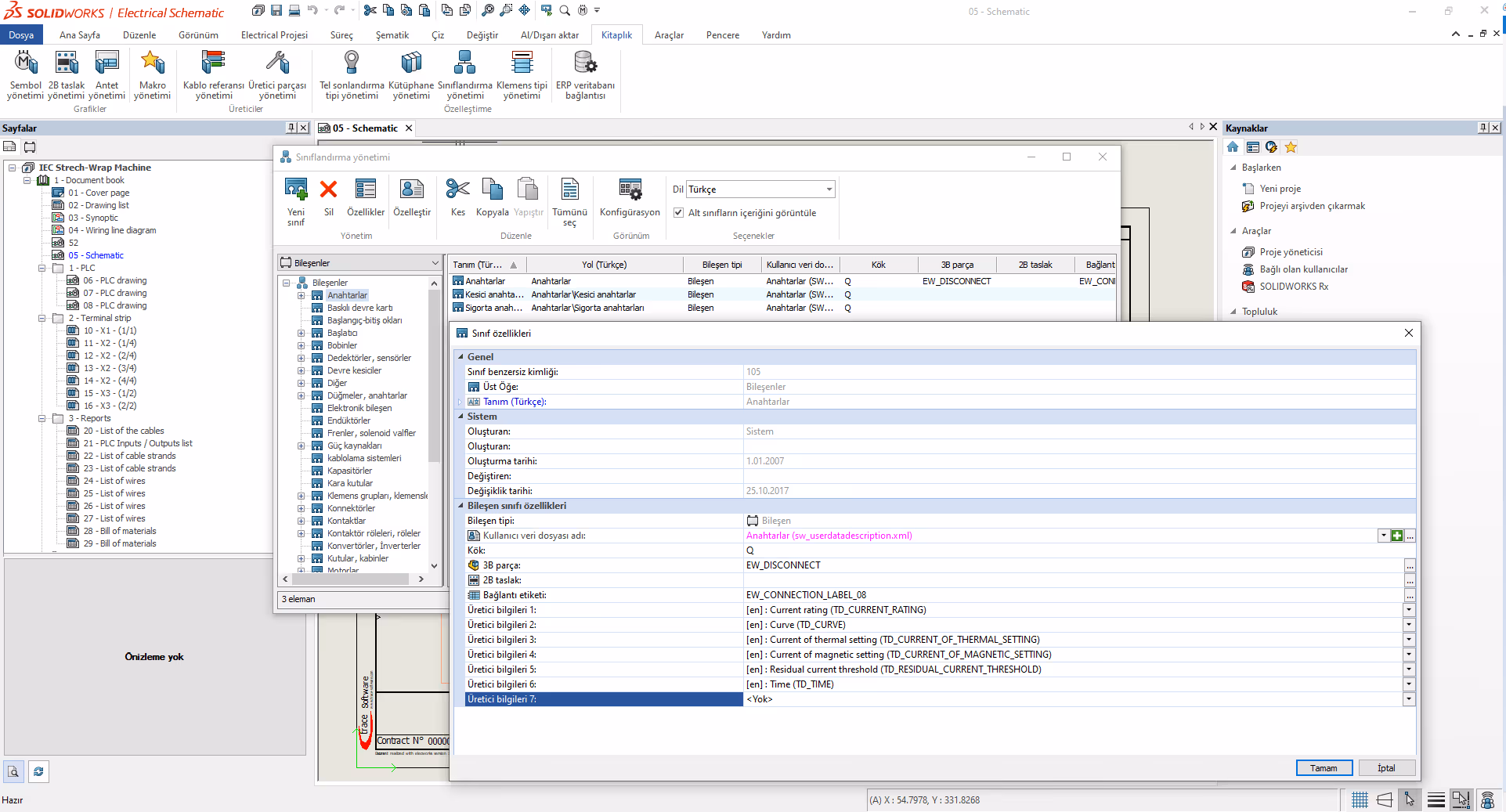The width and height of the screenshot is (1506, 812).
Task: Select Devre kesiciler in class tree
Action: [x=354, y=370]
